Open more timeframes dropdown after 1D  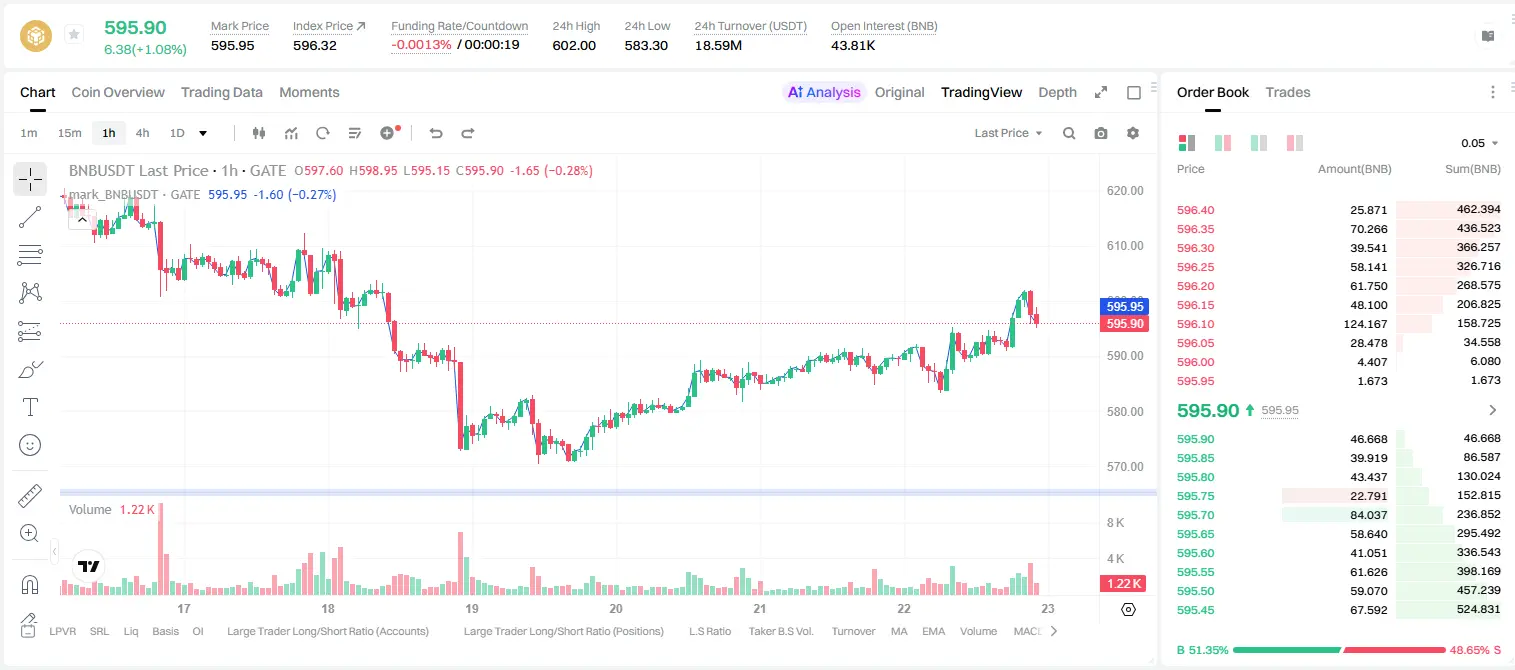203,133
